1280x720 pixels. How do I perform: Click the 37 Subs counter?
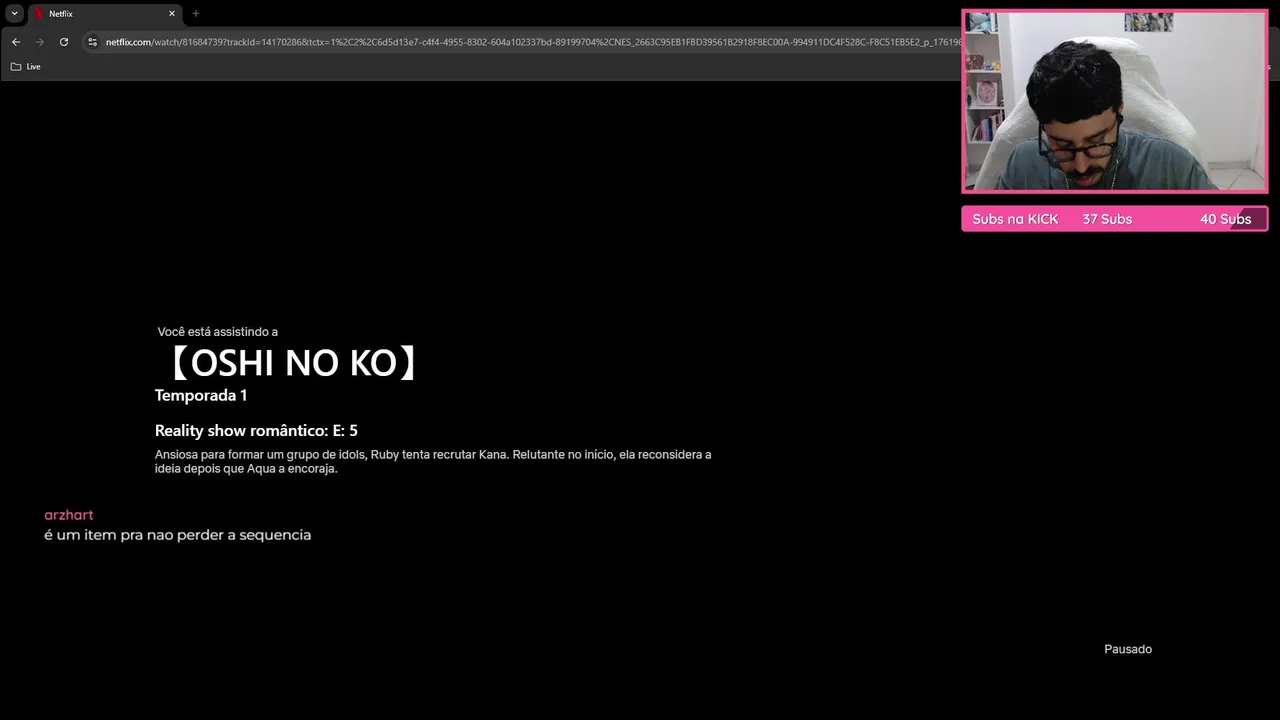point(1107,219)
